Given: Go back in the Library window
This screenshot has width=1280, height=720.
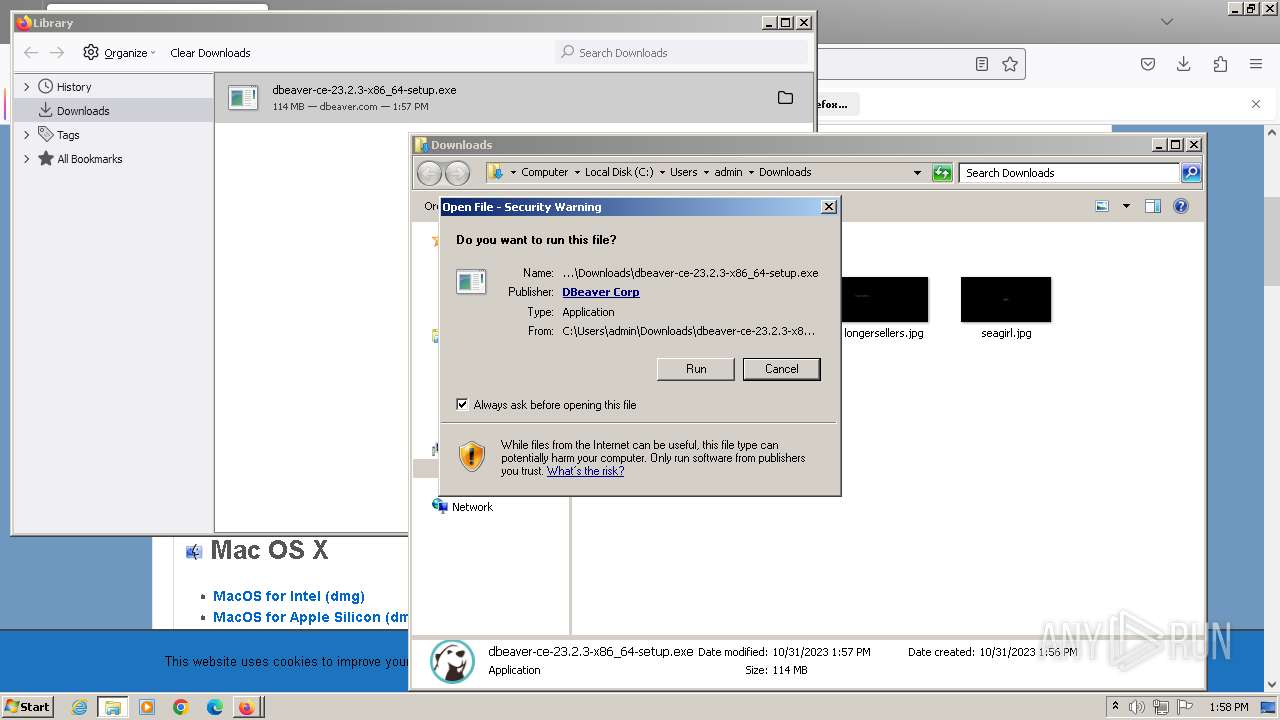Looking at the screenshot, I should [31, 53].
